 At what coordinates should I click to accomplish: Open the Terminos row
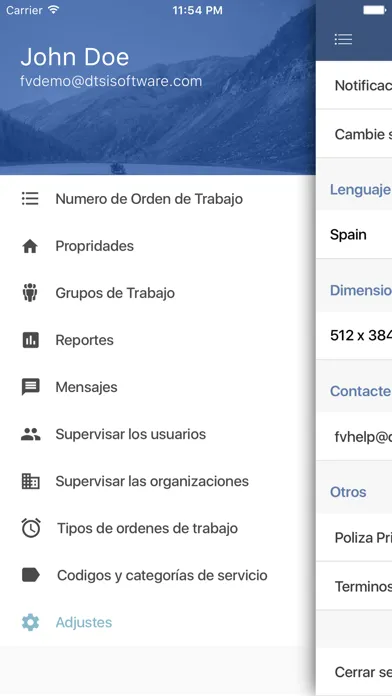[x=354, y=586]
